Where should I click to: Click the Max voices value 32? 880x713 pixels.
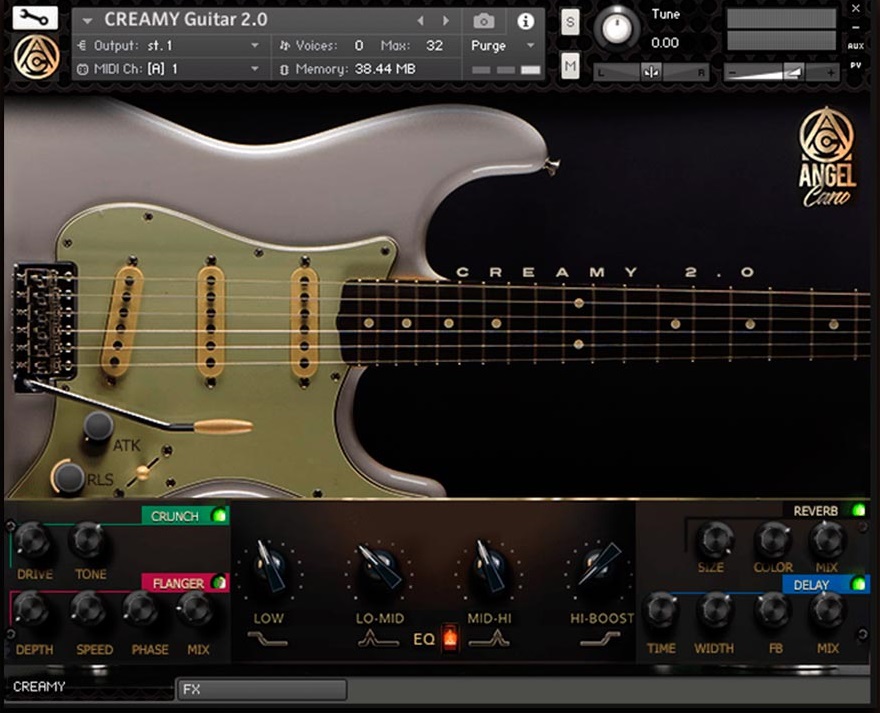tap(434, 46)
